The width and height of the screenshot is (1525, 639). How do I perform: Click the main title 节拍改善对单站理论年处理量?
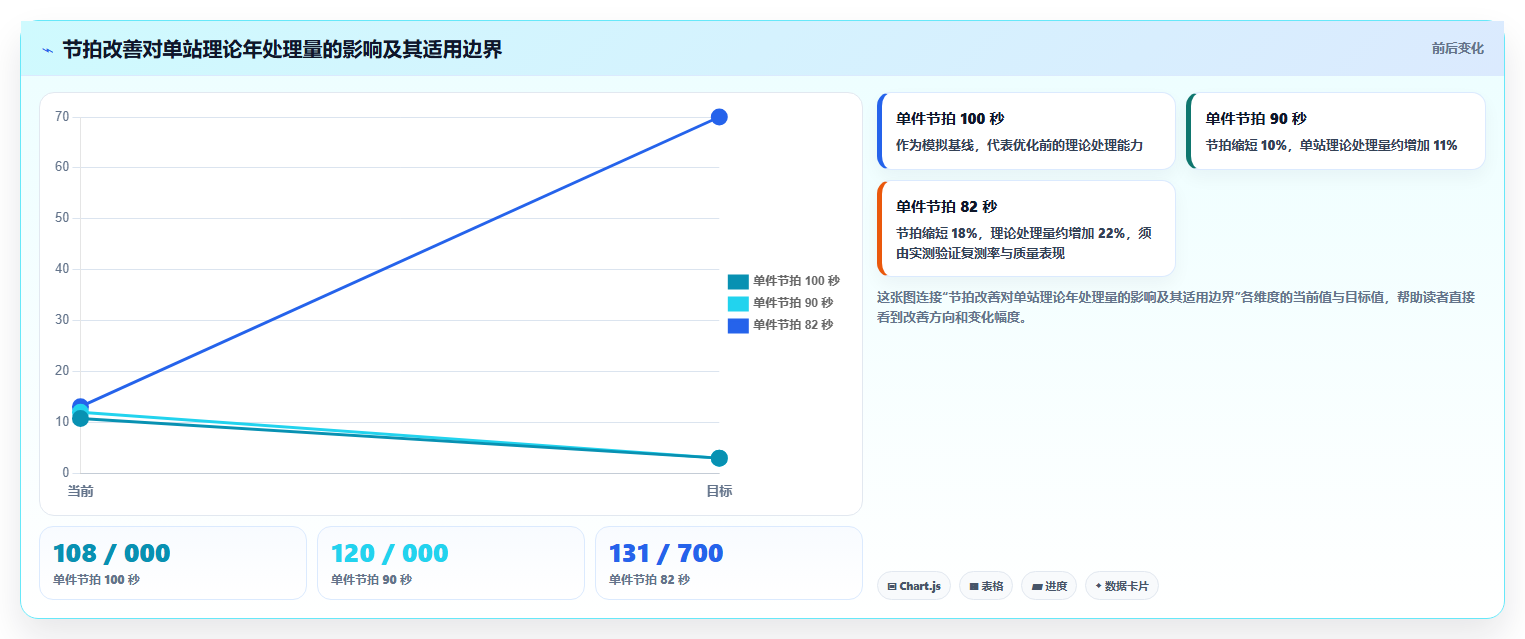(x=282, y=49)
